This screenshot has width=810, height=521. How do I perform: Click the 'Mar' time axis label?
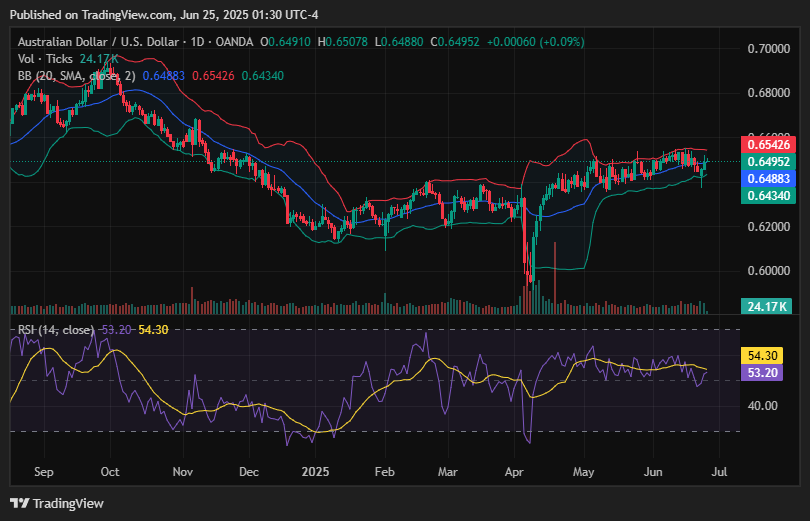[447, 472]
